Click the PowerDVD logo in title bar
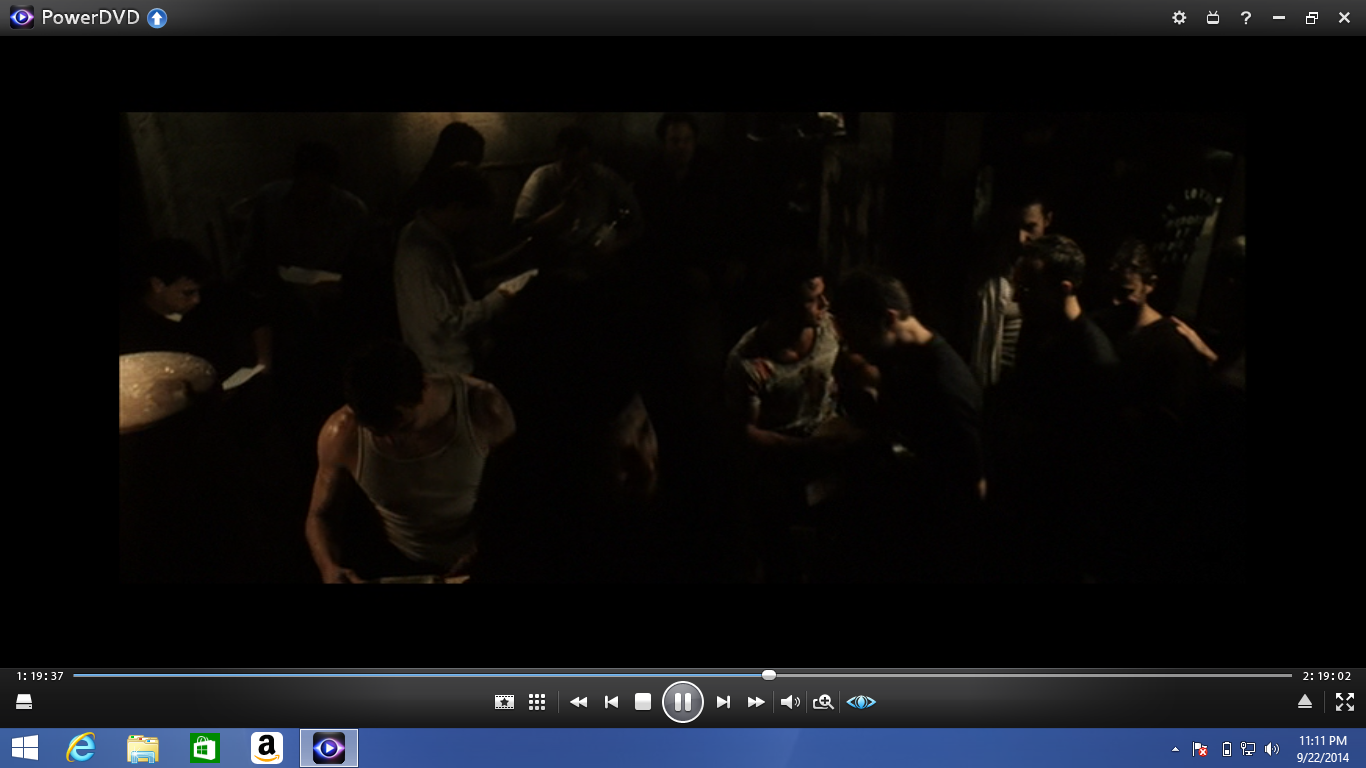This screenshot has width=1366, height=768. point(21,17)
